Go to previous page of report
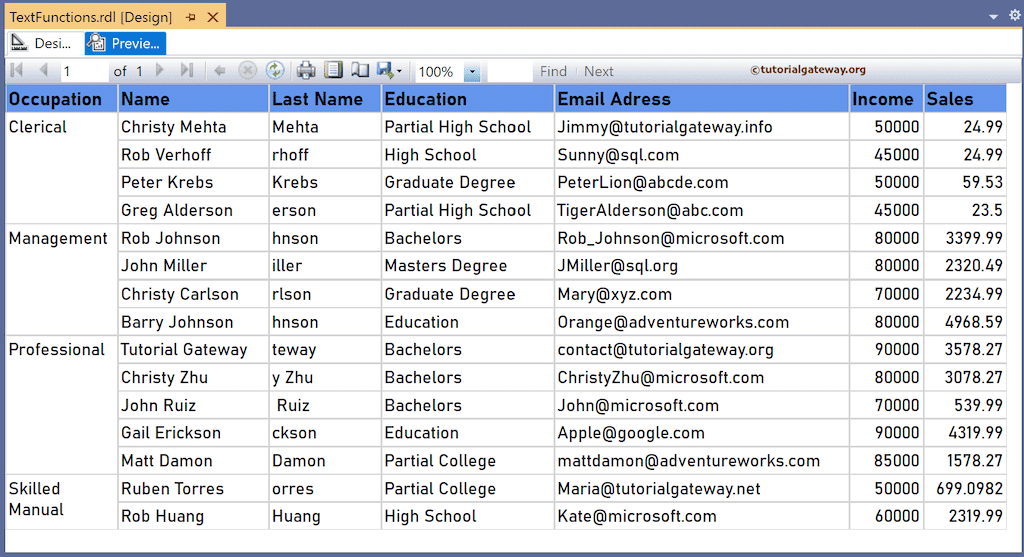 coord(43,71)
